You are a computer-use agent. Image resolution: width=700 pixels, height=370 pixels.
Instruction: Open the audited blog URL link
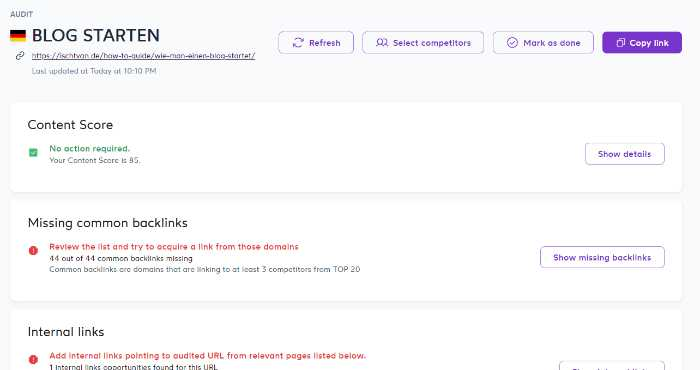point(143,56)
